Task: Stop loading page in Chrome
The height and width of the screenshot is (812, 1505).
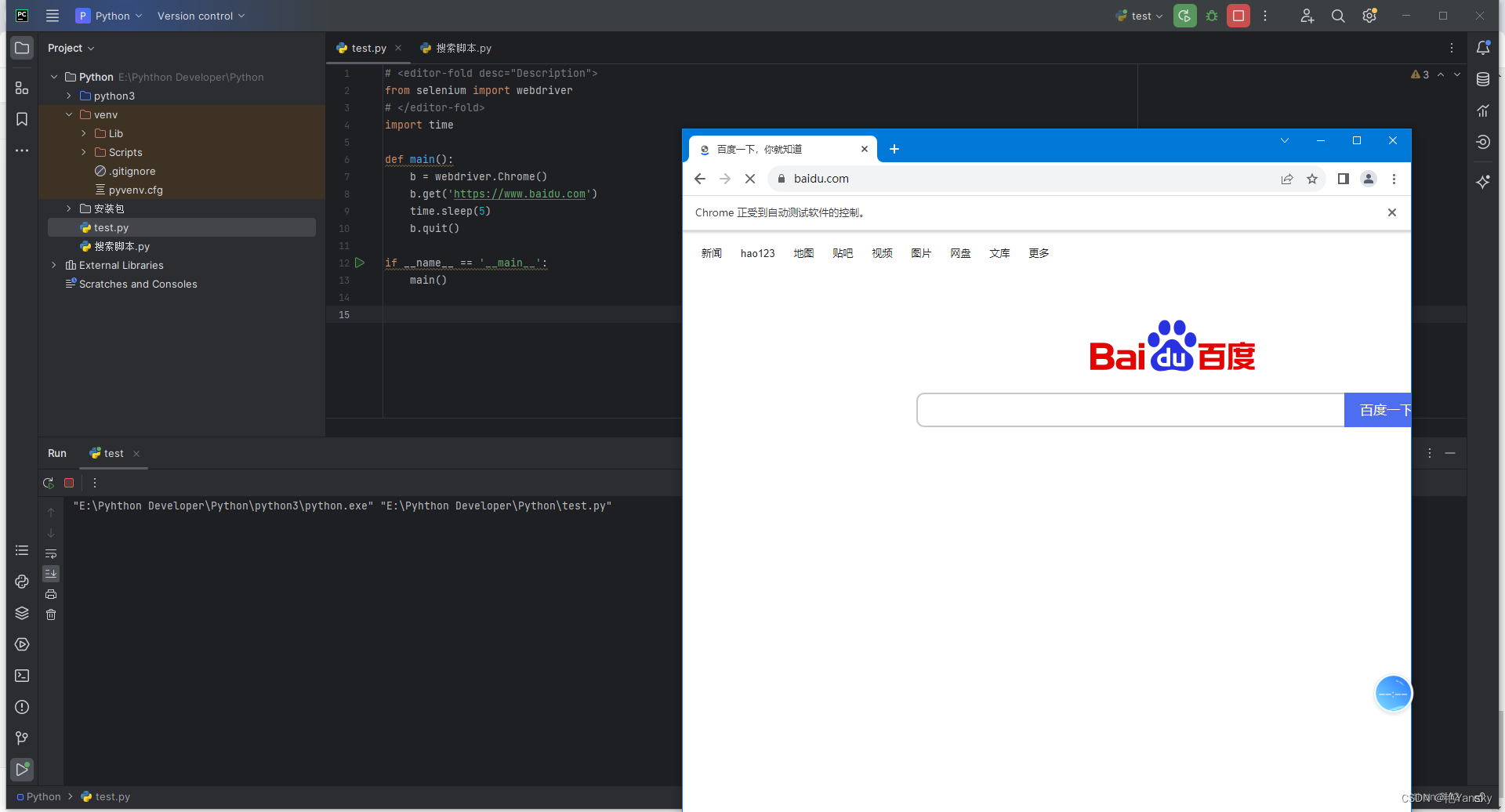Action: 750,179
